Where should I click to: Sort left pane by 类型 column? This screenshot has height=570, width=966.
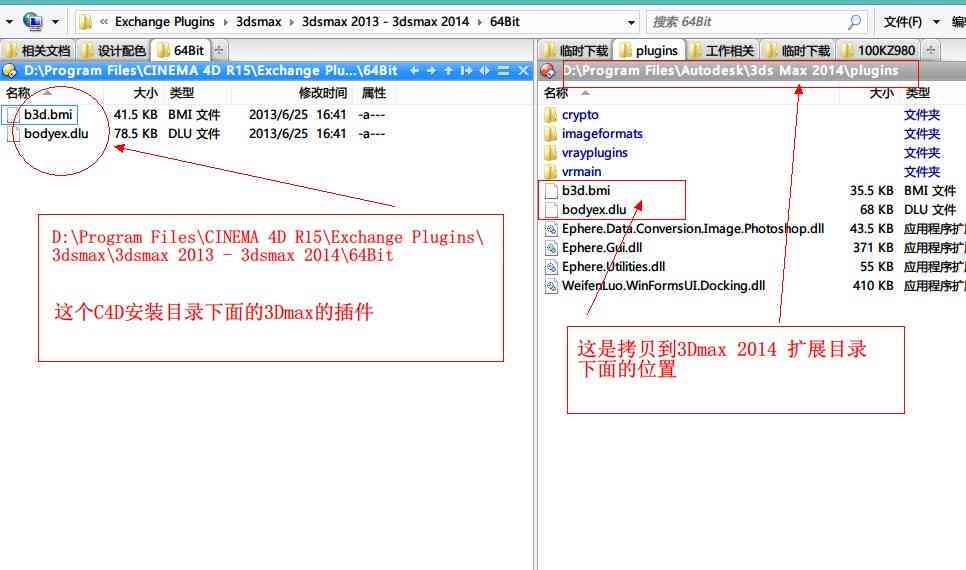coord(182,93)
